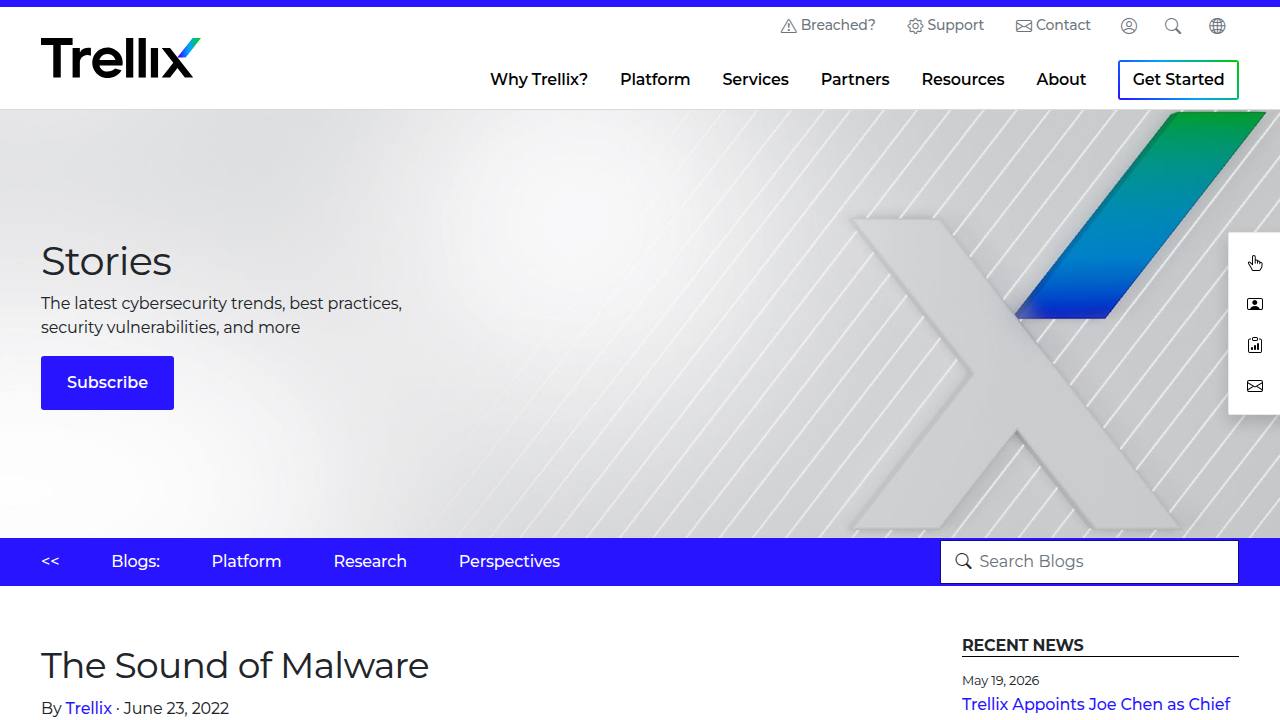Click The Sound of Malware heading
1280x720 pixels.
click(x=235, y=666)
